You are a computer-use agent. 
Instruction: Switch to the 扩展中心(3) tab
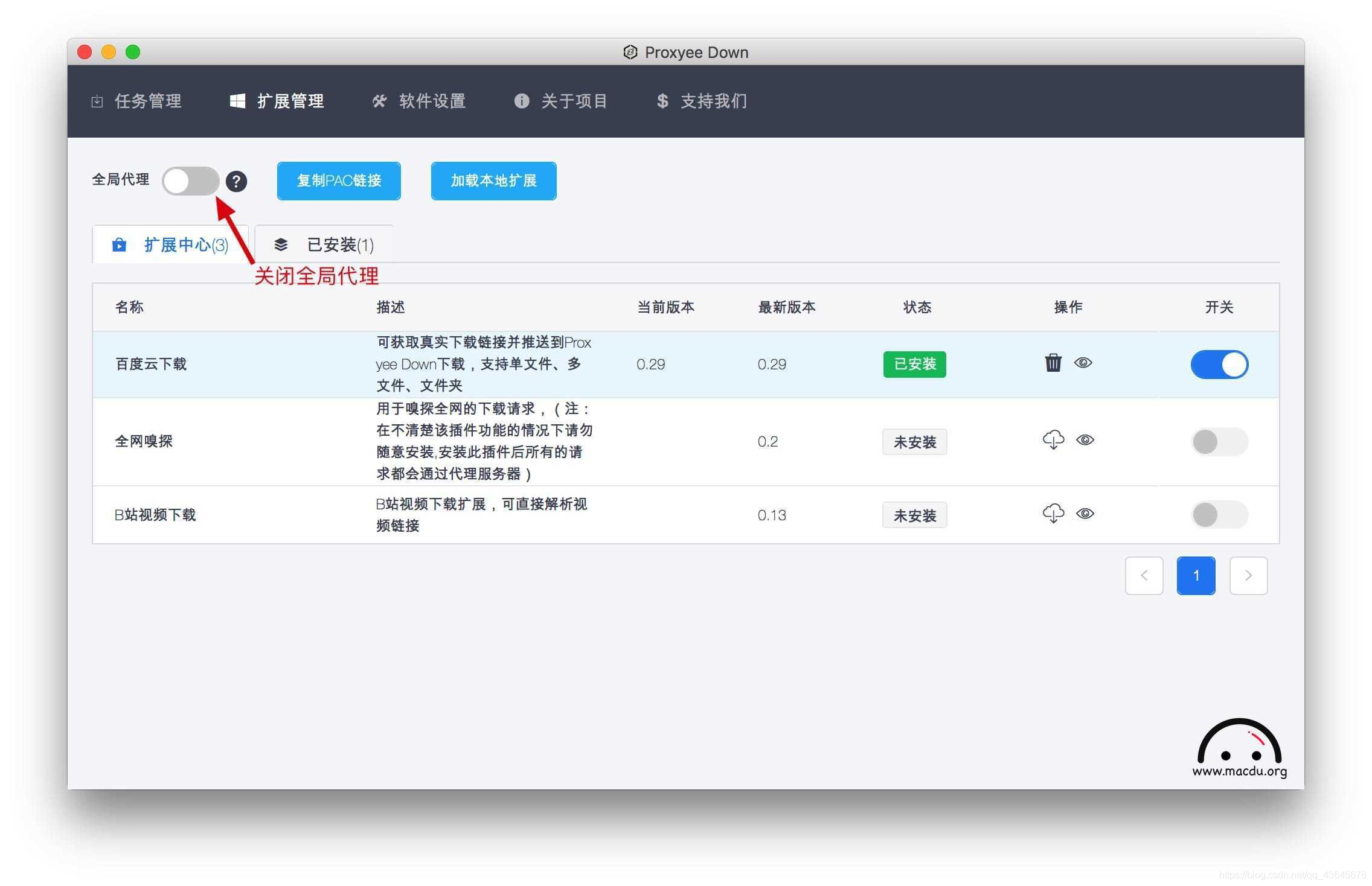(170, 244)
